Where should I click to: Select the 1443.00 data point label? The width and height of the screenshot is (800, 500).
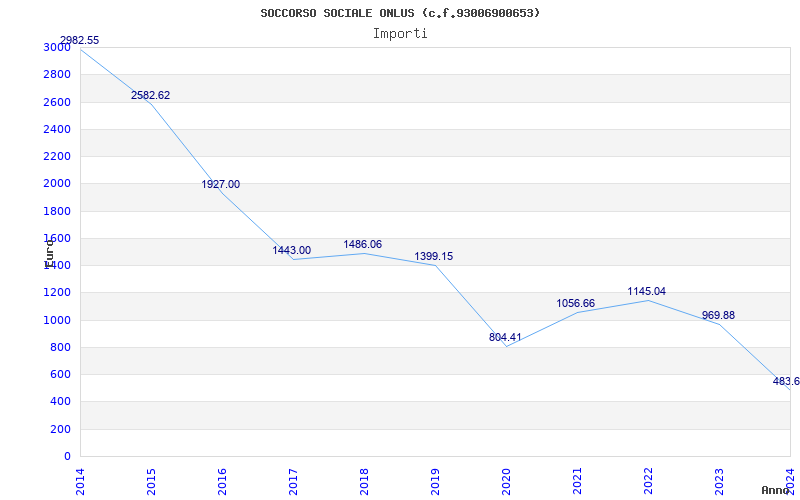[291, 251]
